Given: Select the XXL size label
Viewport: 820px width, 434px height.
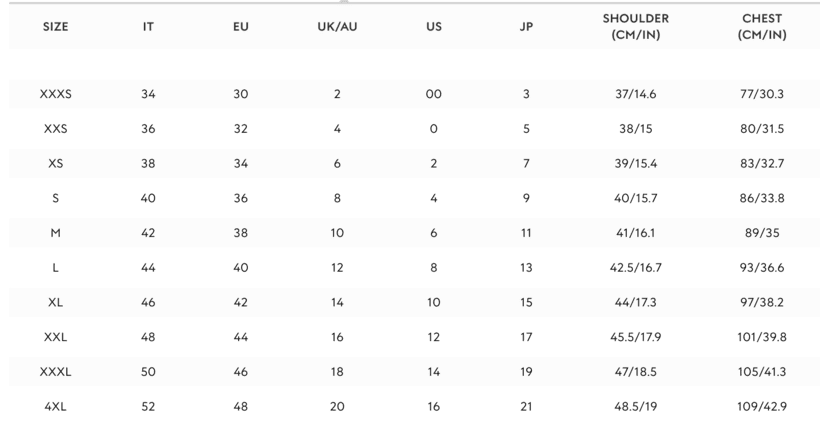Looking at the screenshot, I should click(55, 337).
